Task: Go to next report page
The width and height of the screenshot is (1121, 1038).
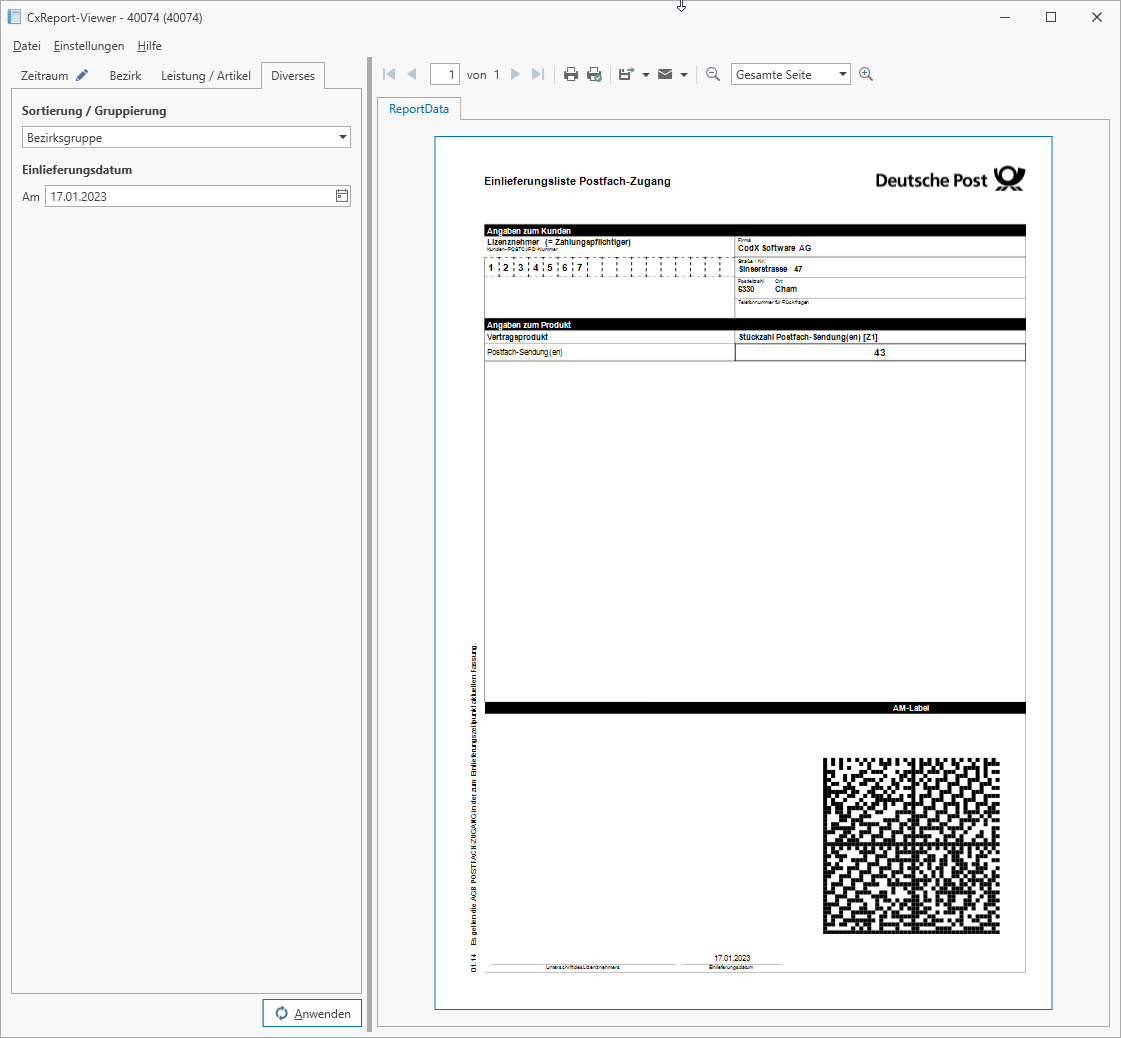Action: point(515,74)
